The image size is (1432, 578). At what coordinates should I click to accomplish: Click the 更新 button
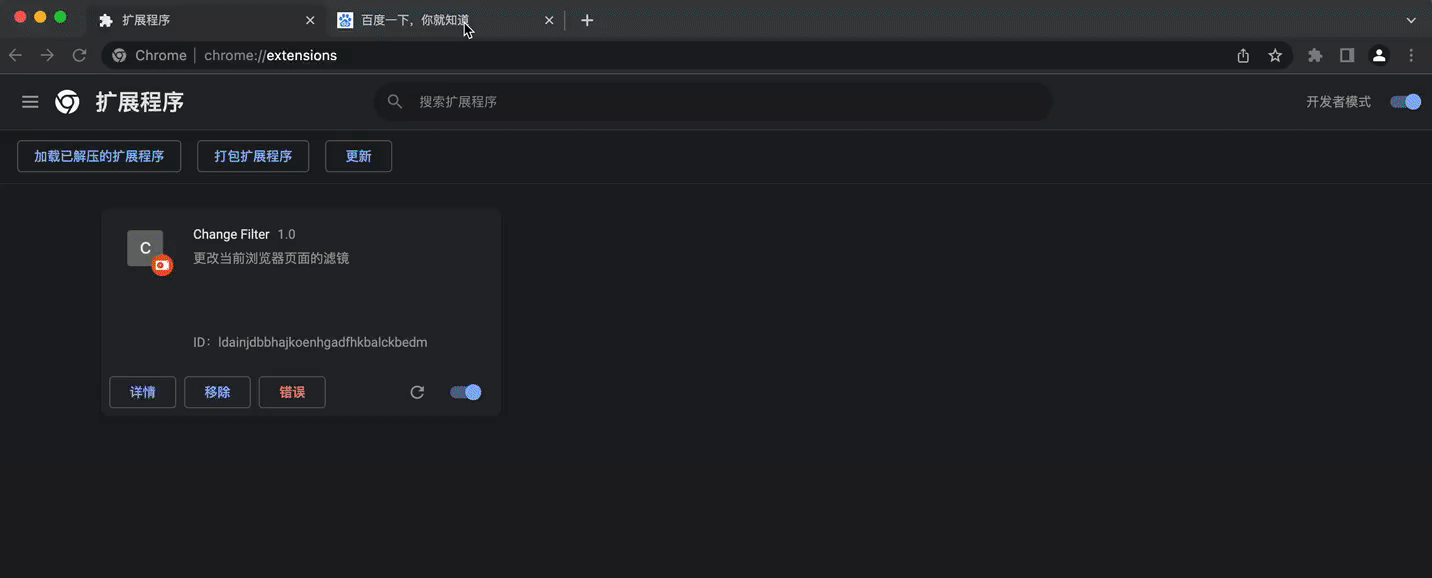(359, 156)
